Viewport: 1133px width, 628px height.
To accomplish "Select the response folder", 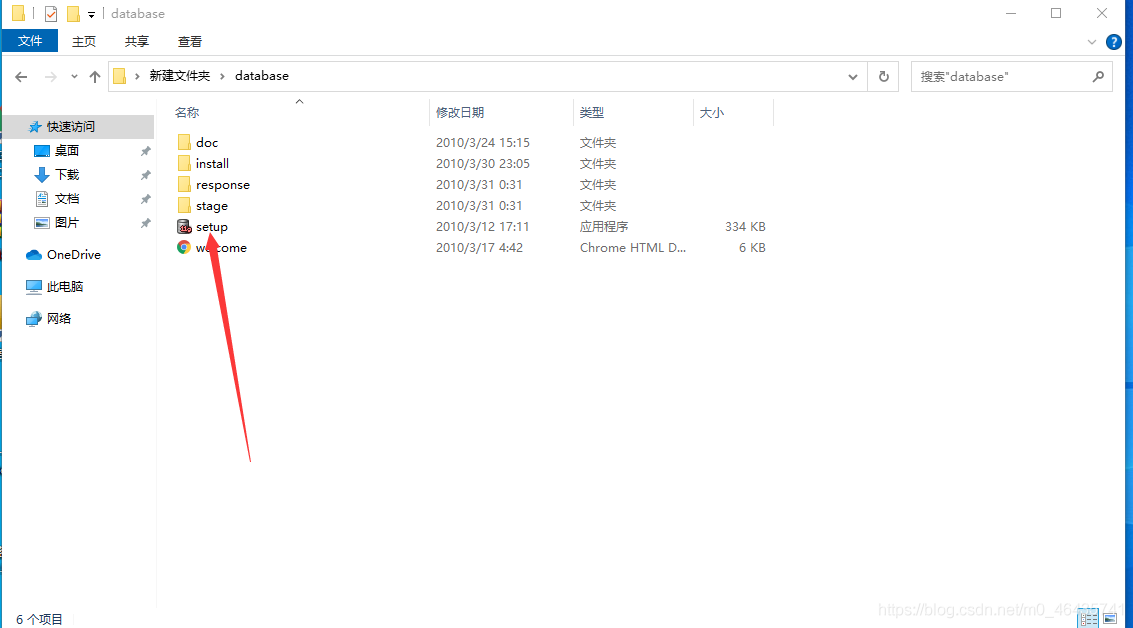I will click(223, 184).
